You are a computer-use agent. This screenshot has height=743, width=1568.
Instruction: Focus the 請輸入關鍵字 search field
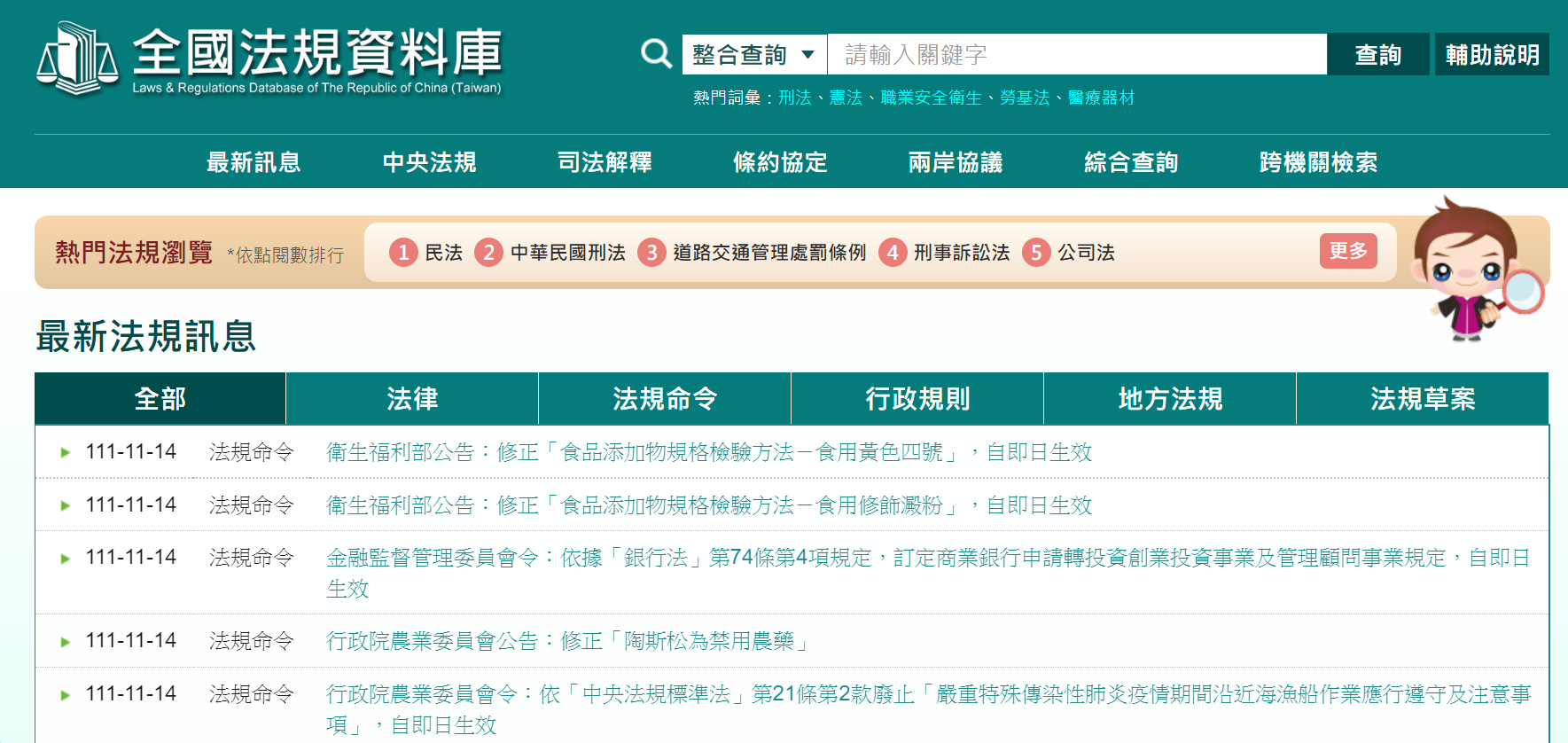(1077, 55)
